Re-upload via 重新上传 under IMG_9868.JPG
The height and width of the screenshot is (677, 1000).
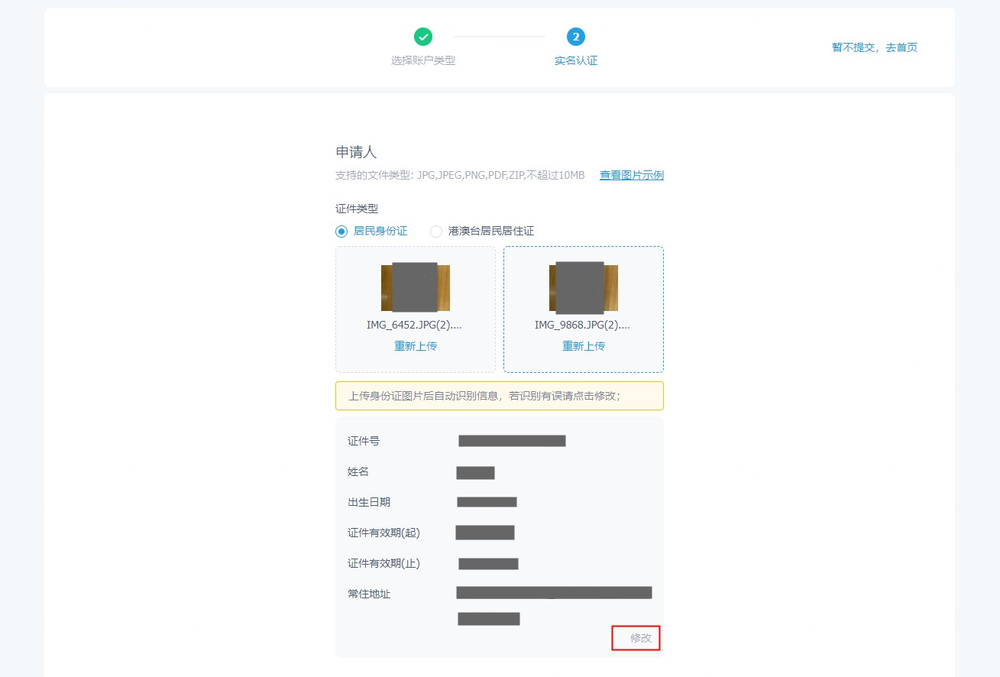point(583,346)
